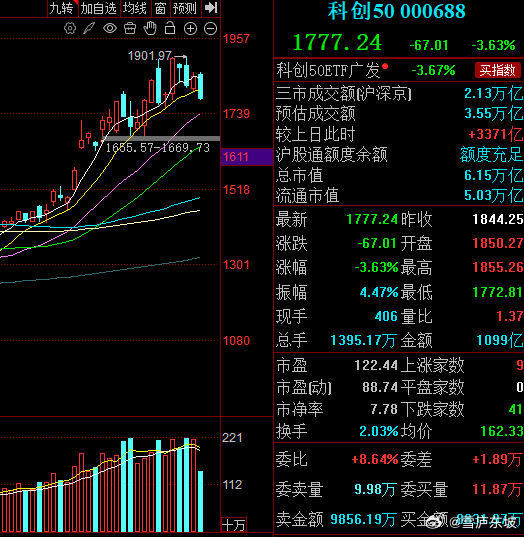Select the 市净率 7.78 value

coord(384,409)
